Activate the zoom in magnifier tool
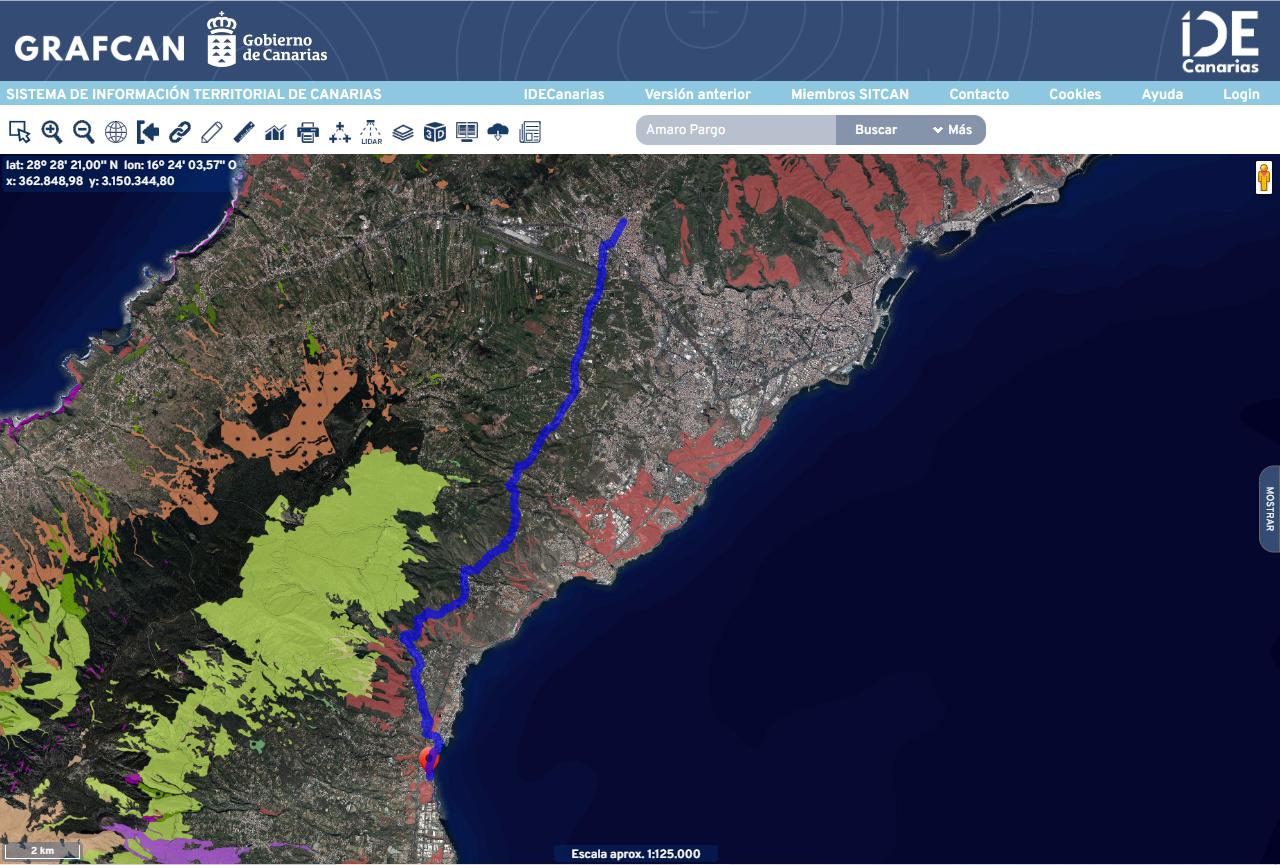Screen dimensions: 1280x865 [52, 131]
